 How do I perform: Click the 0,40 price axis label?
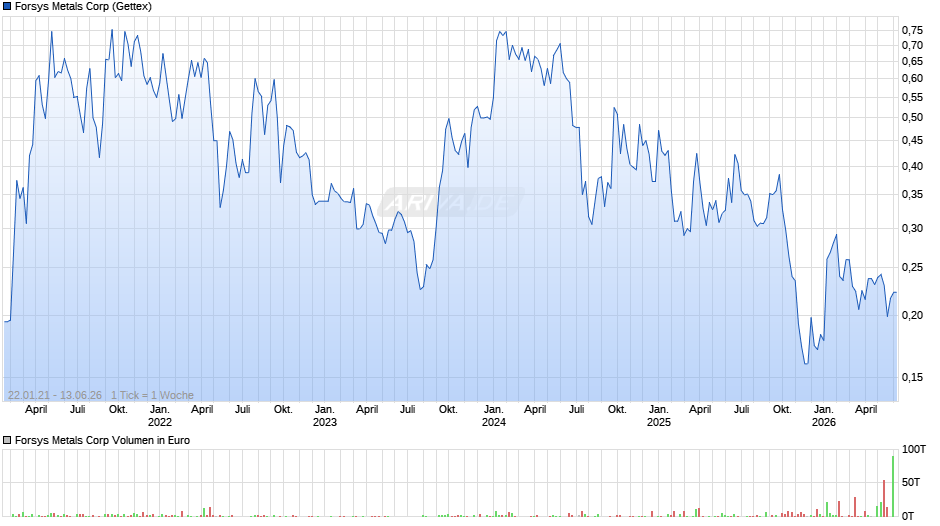point(912,166)
